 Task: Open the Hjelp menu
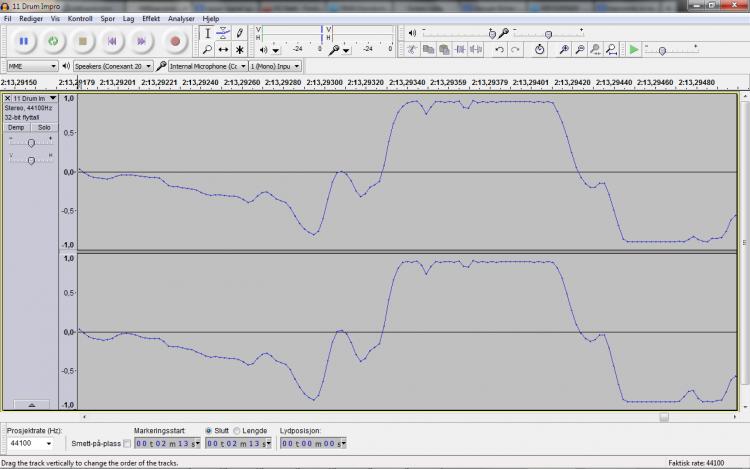click(210, 19)
